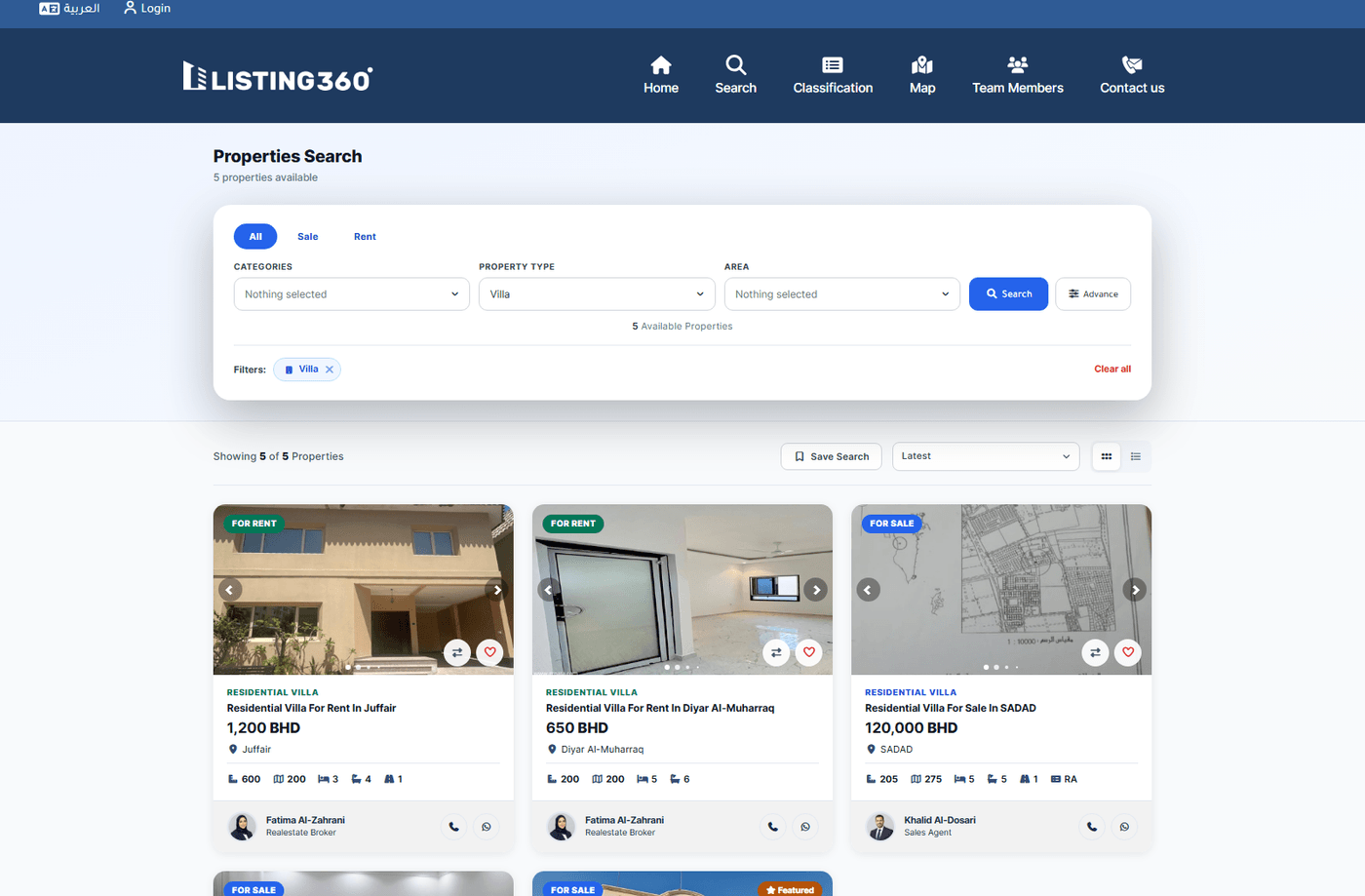Call Khalid Al-Dosari
1365x896 pixels.
click(x=1091, y=827)
